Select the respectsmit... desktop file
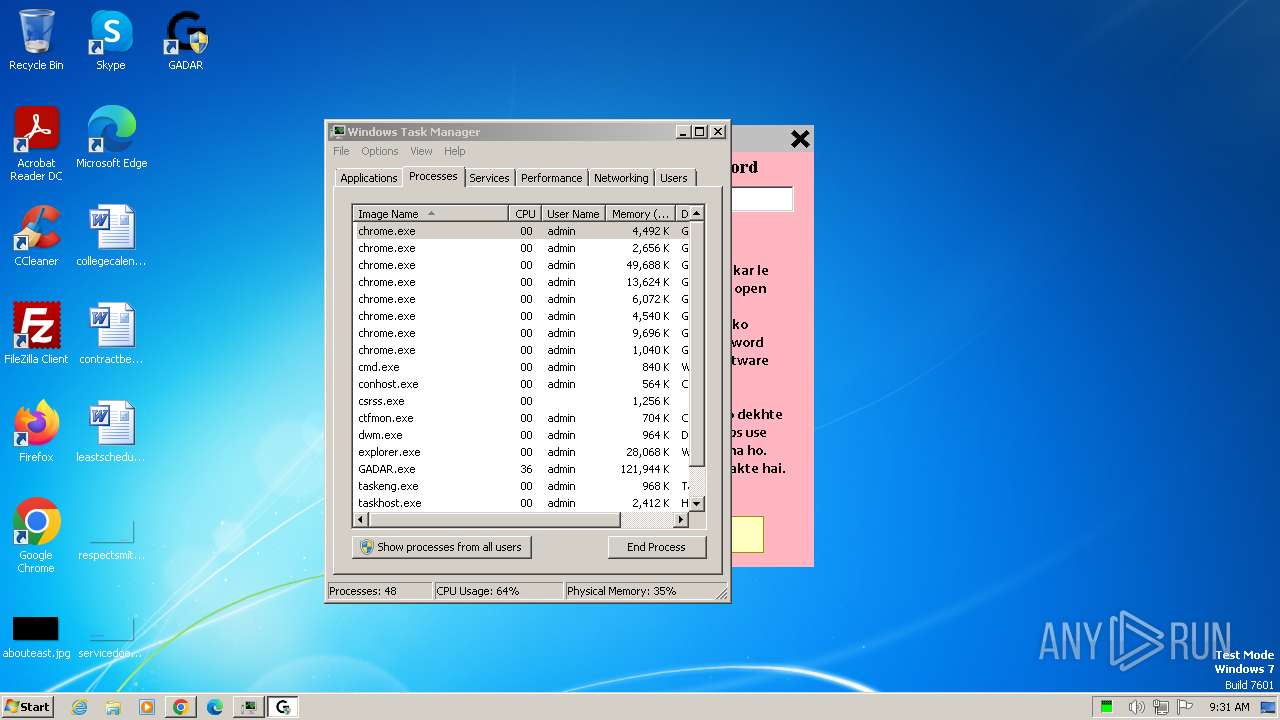 pos(111,540)
